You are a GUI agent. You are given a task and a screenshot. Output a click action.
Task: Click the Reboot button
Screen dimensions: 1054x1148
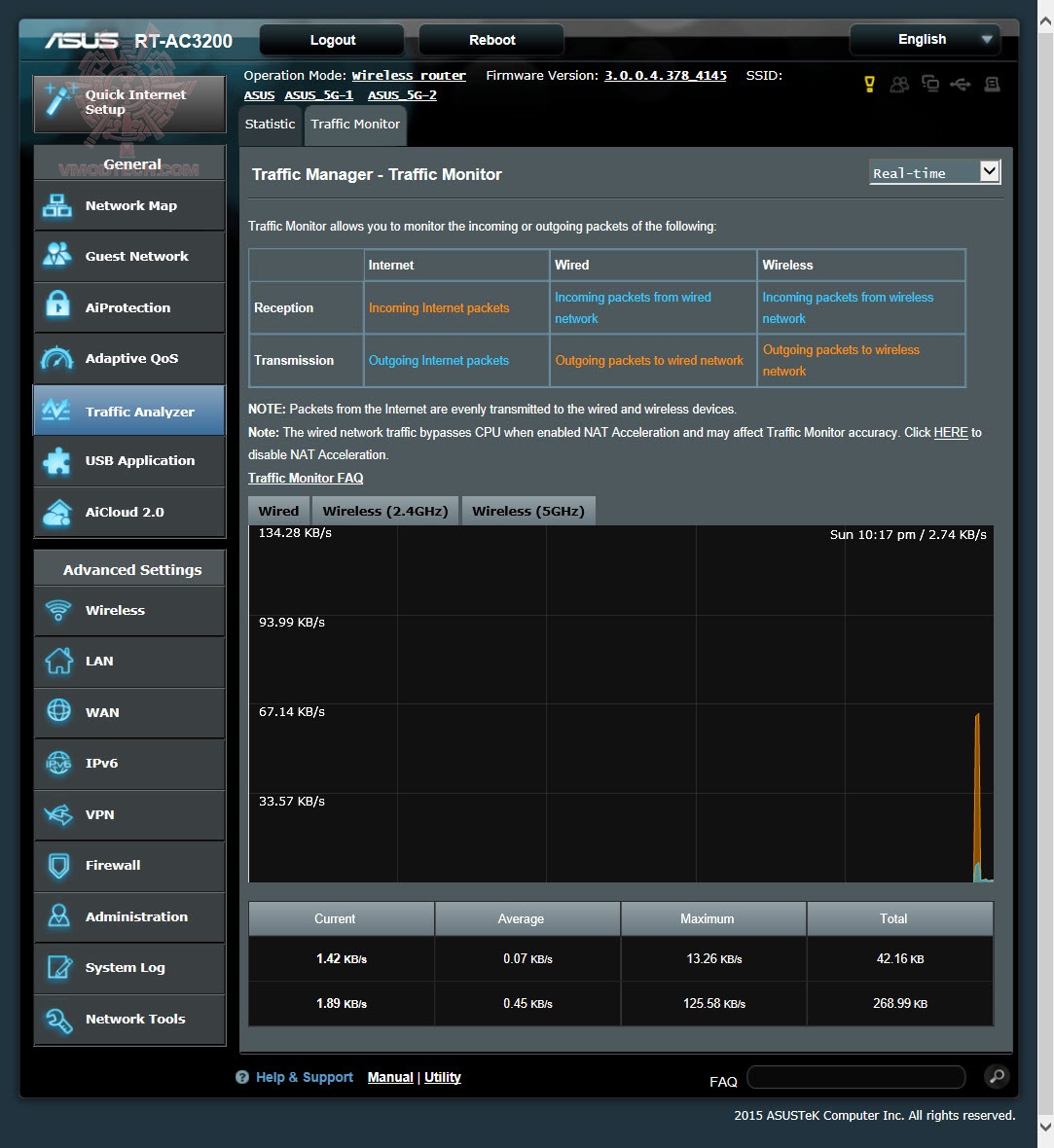coord(491,40)
